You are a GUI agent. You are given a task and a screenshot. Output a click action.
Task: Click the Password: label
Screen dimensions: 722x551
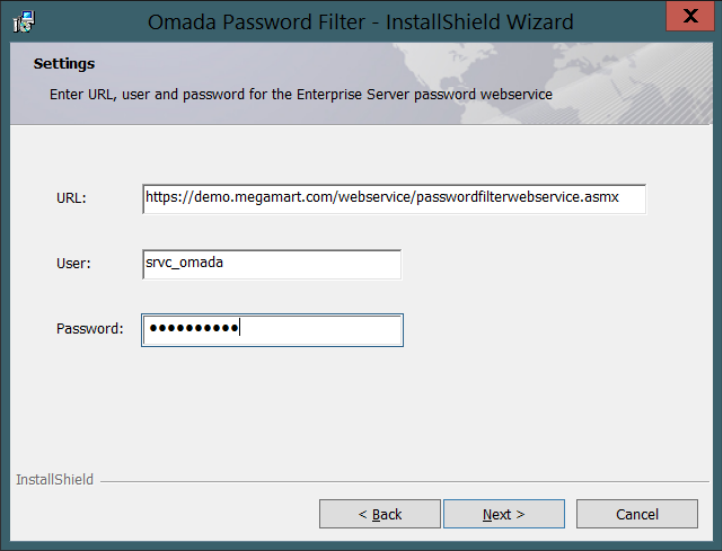click(90, 329)
